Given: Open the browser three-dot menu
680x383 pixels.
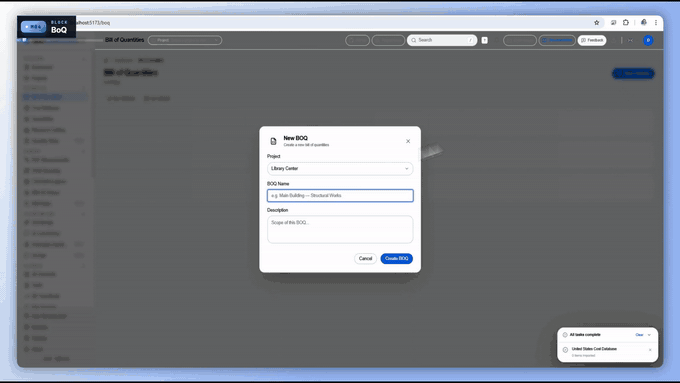Looking at the screenshot, I should point(656,23).
